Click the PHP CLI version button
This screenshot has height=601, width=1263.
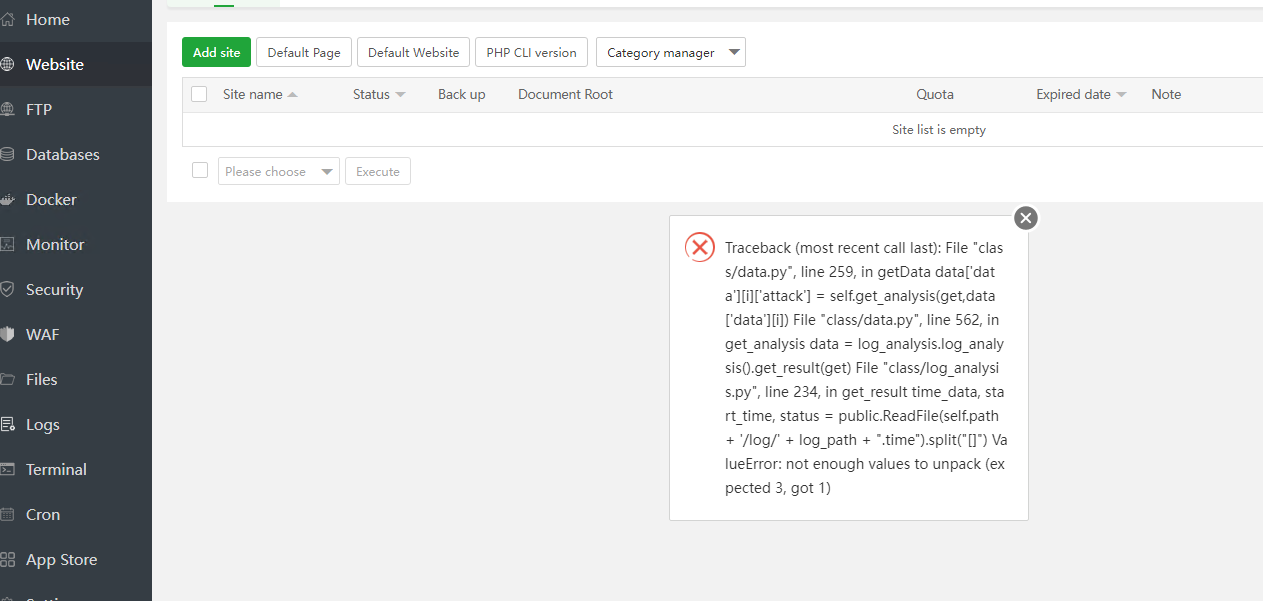click(531, 53)
